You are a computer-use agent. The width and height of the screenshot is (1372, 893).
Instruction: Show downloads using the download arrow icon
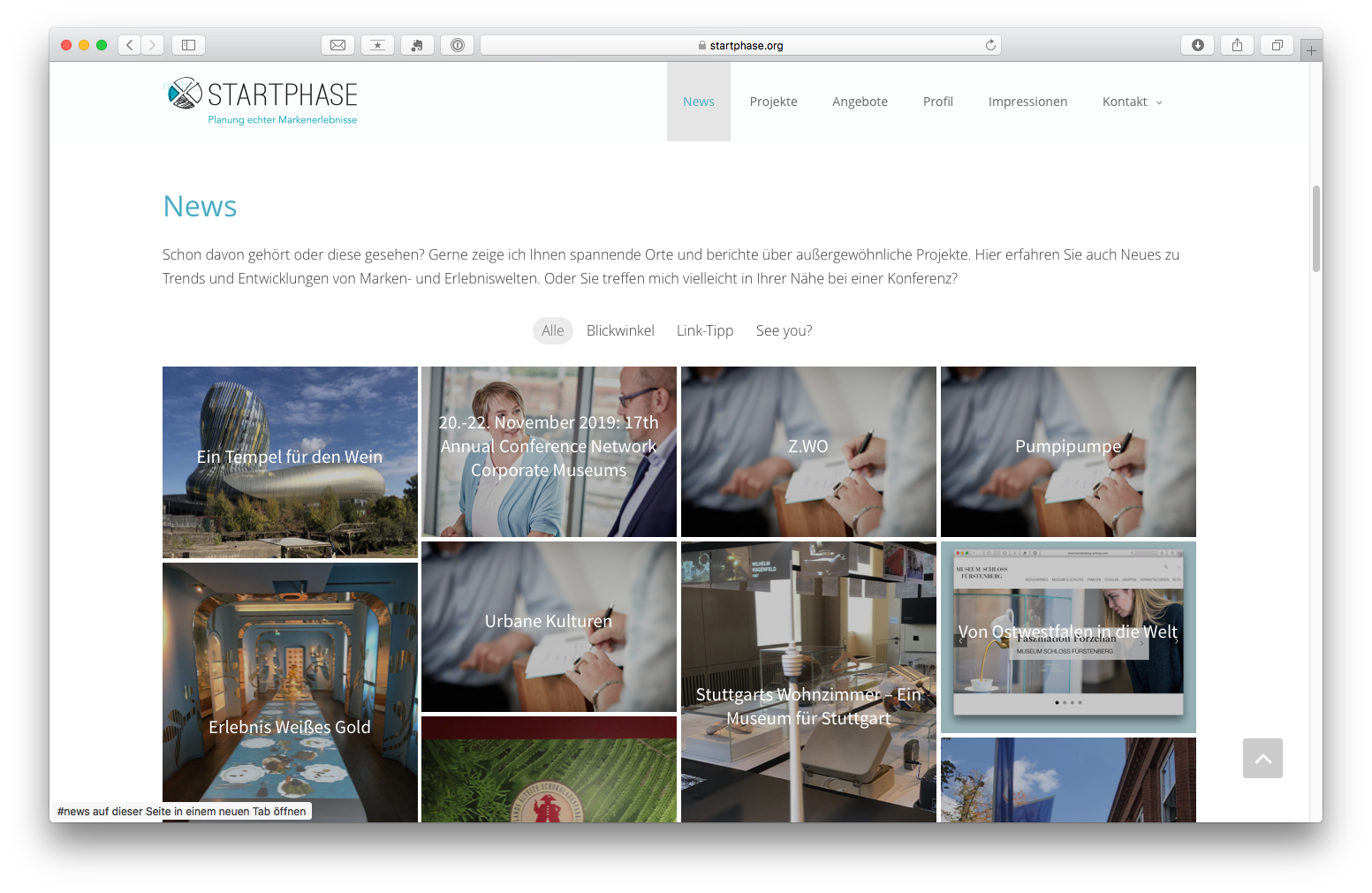tap(1197, 45)
